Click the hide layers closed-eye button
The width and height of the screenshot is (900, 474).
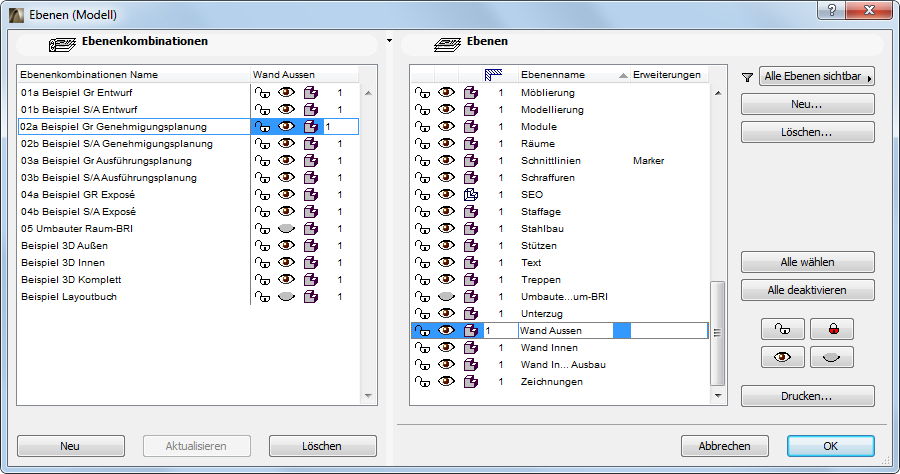pyautogui.click(x=832, y=358)
